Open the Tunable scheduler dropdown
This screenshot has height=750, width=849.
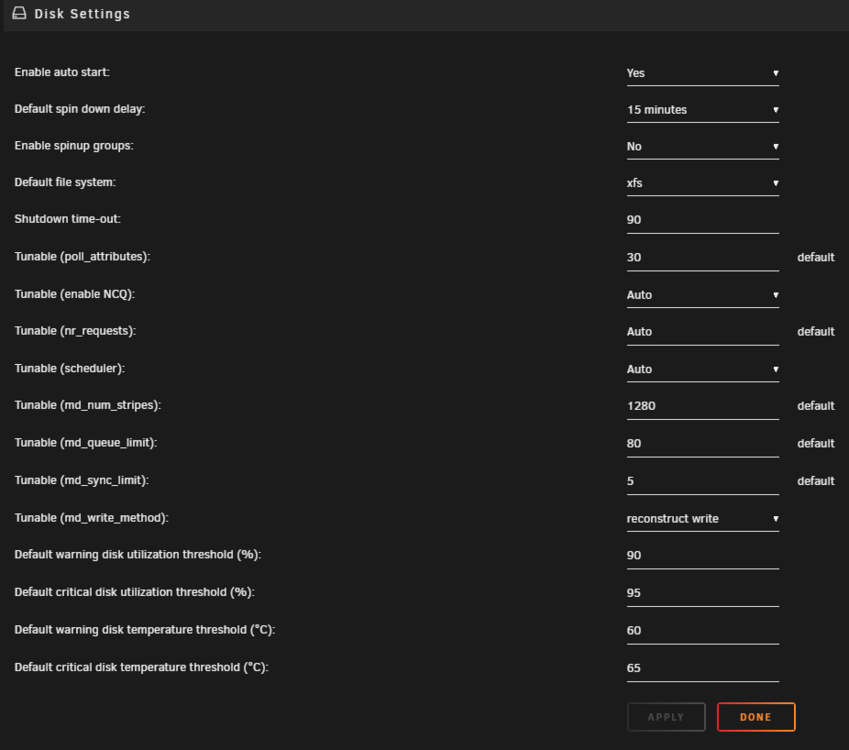tap(703, 369)
